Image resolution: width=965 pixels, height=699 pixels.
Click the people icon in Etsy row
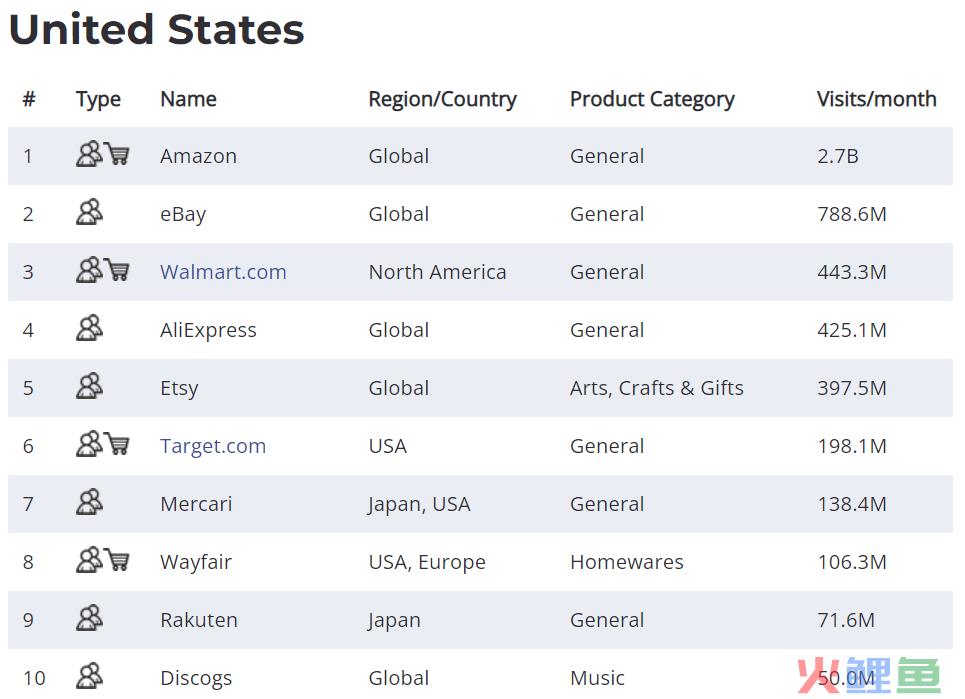click(89, 386)
